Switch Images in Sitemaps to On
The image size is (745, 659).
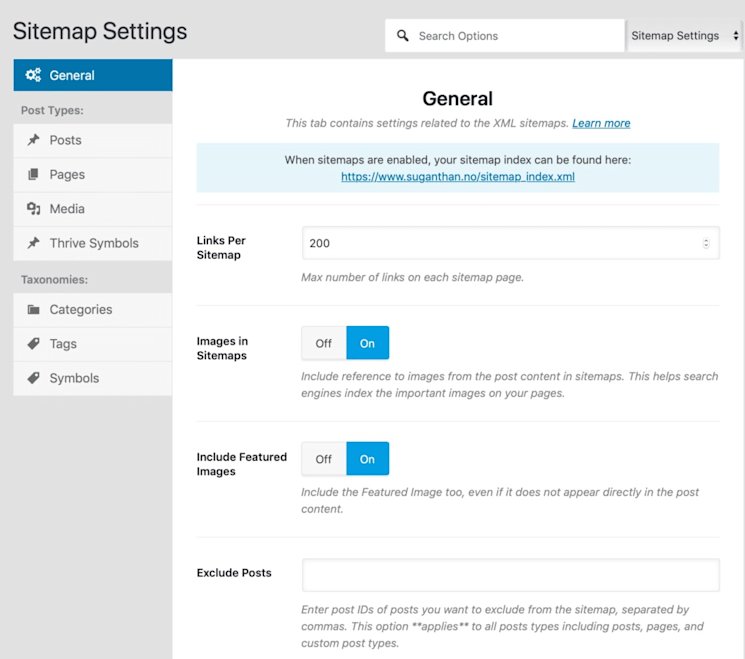pos(367,343)
